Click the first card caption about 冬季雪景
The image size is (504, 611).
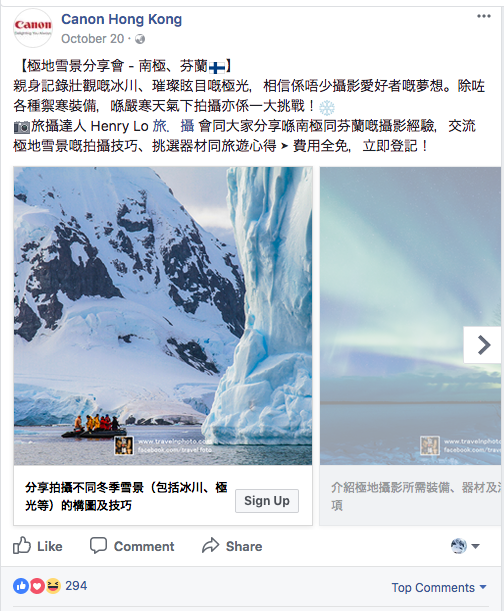click(x=126, y=496)
